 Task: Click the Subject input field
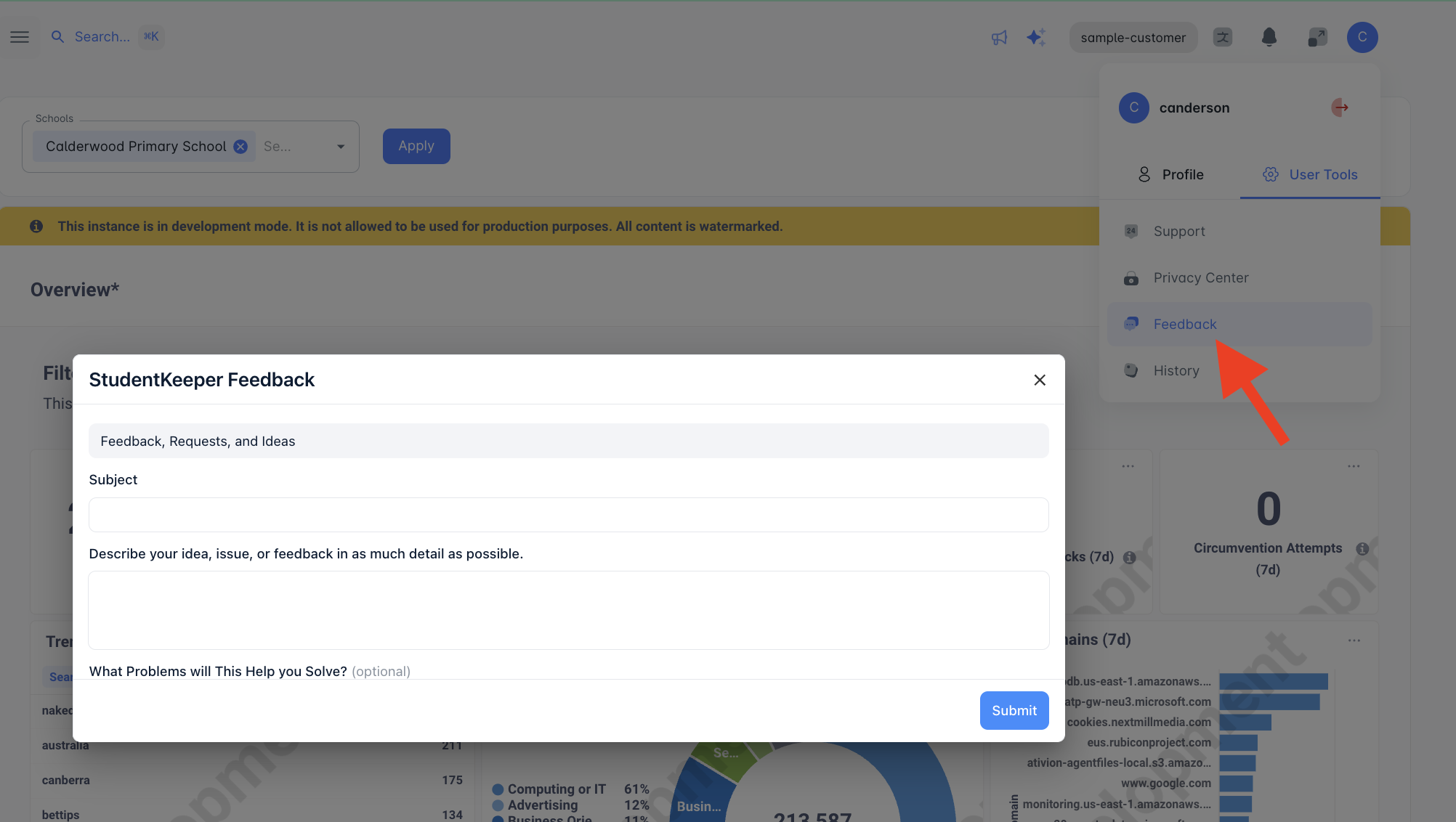click(568, 515)
